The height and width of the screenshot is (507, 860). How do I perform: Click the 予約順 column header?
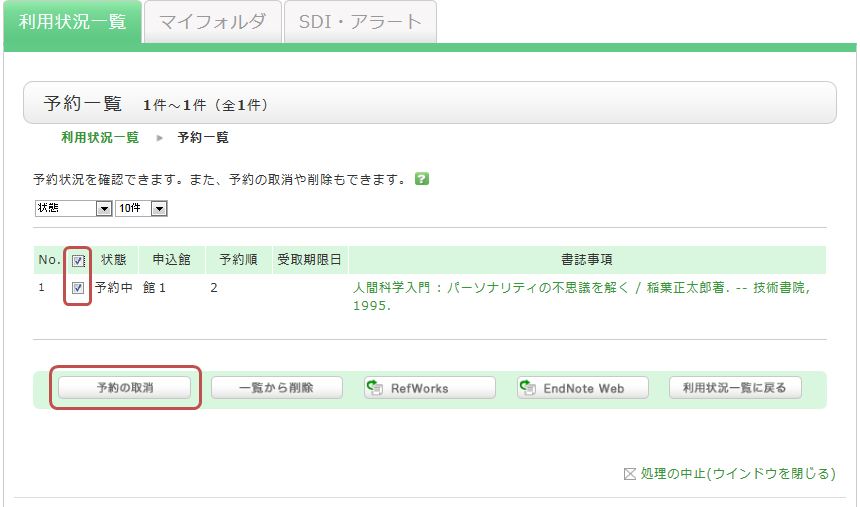(238, 260)
